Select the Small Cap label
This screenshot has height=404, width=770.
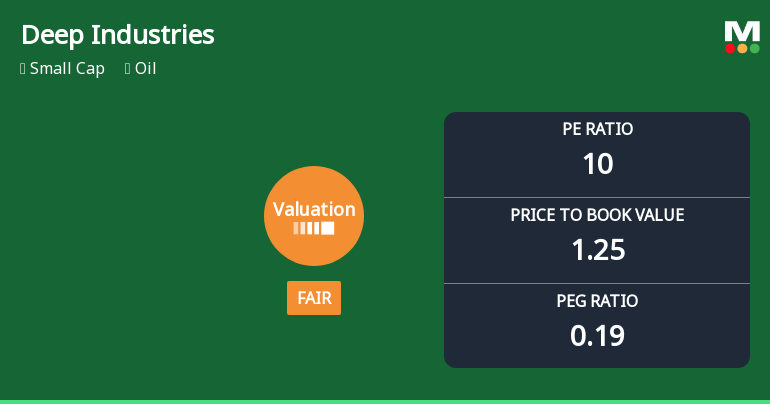[x=67, y=69]
